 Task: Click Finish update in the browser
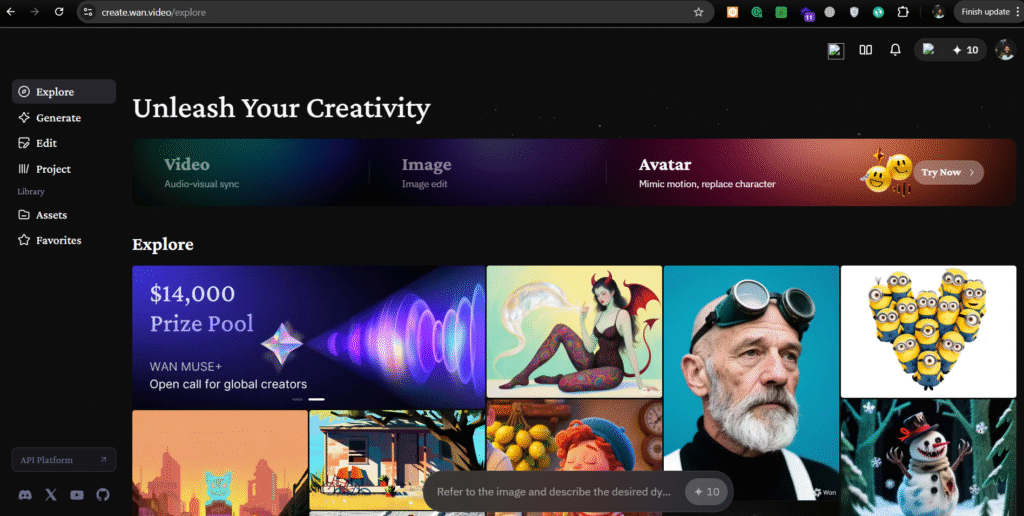(x=984, y=12)
